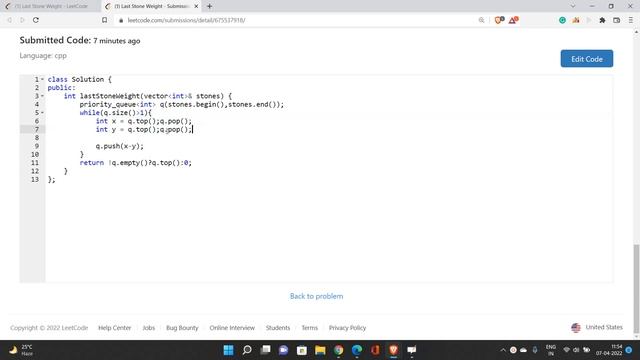Screen dimensions: 640x360
Task: Open Microsoft Edge from the taskbar
Action: pyautogui.click(x=357, y=350)
